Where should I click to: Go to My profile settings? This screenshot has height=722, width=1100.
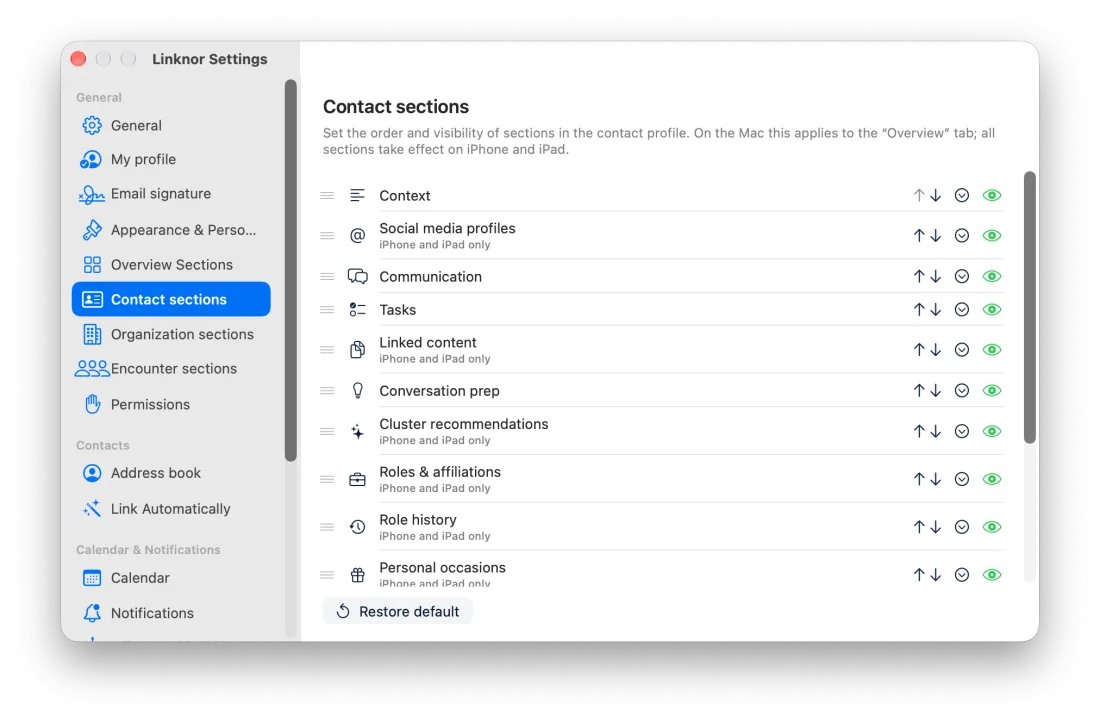tap(171, 159)
